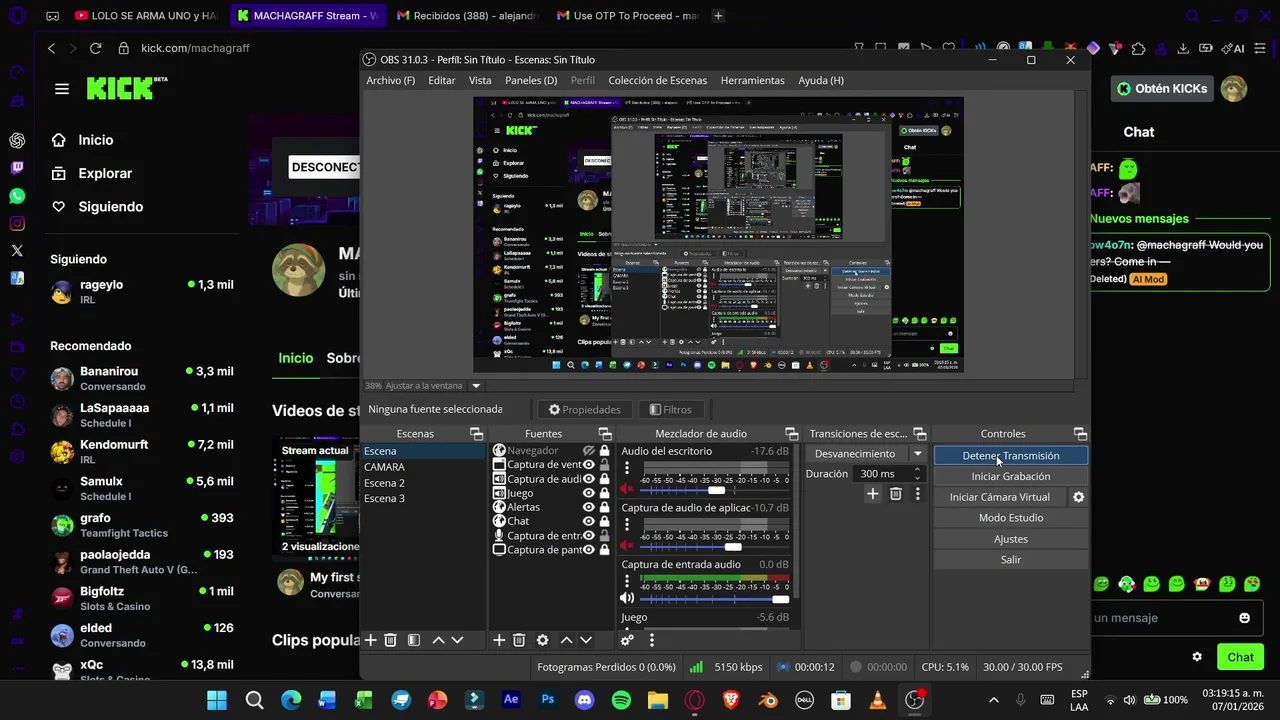Viewport: 1280px width, 720px height.
Task: Open scene filters icon in Escenas toolbar
Action: (x=413, y=640)
